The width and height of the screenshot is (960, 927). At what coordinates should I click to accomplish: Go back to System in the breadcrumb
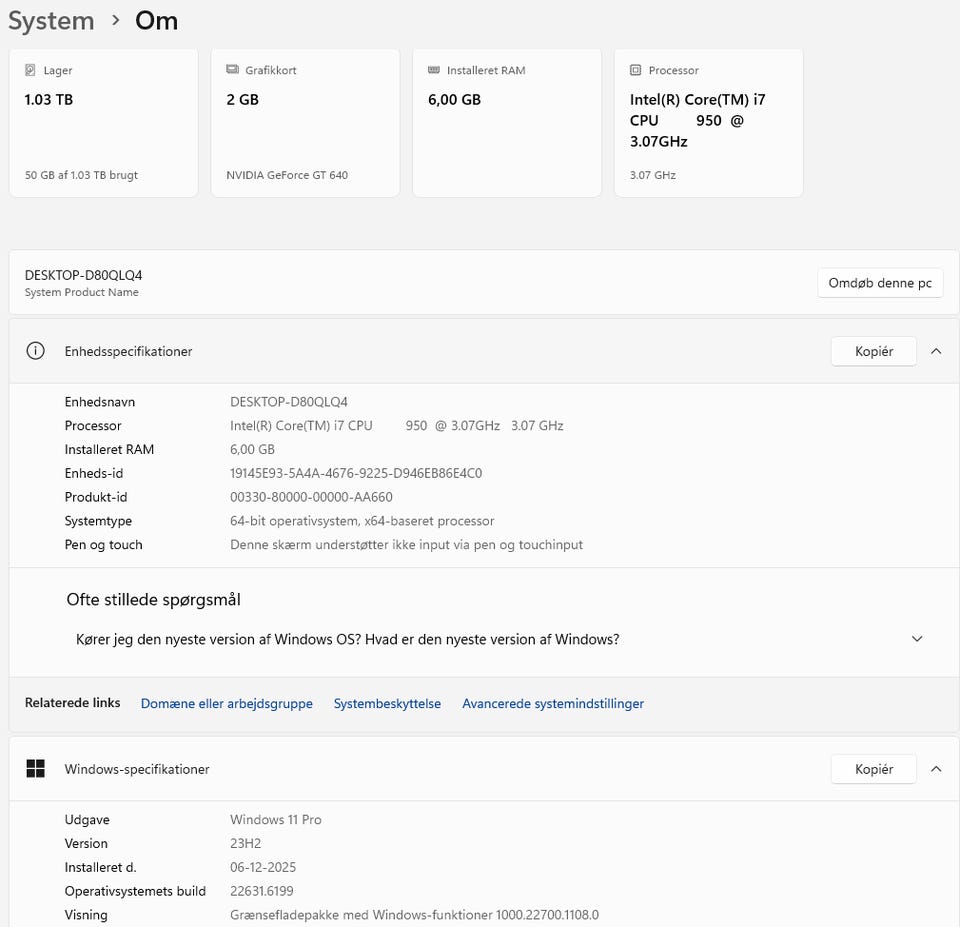pos(51,21)
